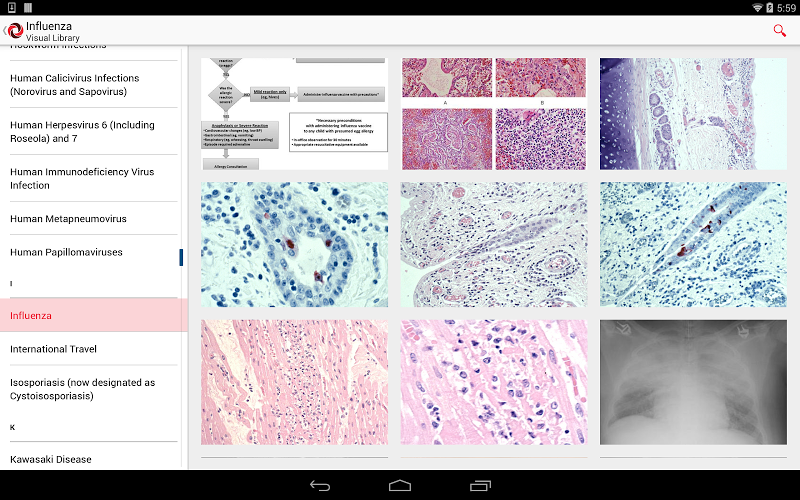This screenshot has width=800, height=500.
Task: Select Human Metapneumovirus in the list
Action: [x=93, y=218]
